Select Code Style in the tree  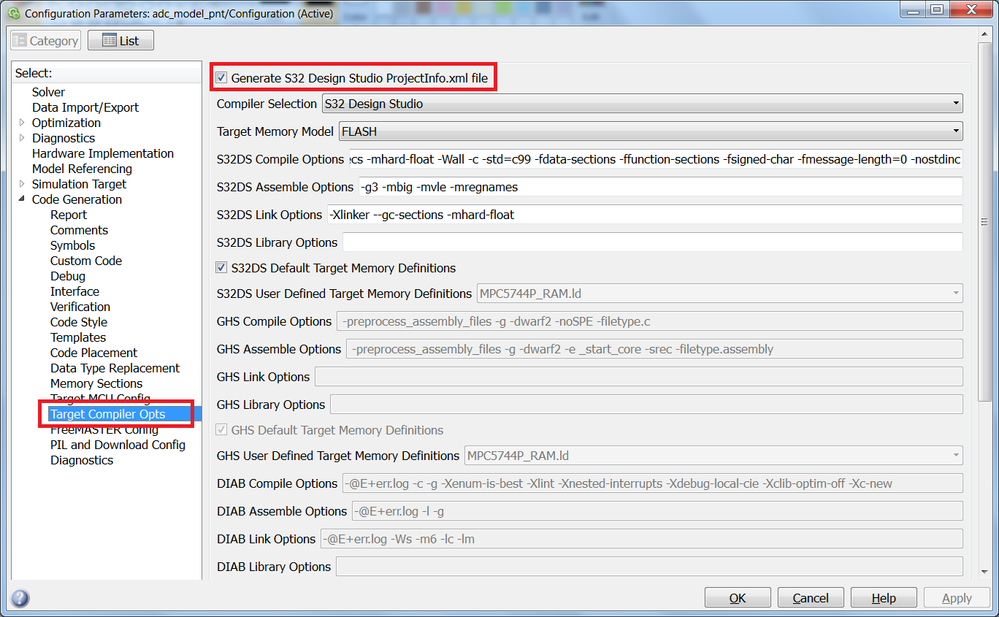(78, 322)
